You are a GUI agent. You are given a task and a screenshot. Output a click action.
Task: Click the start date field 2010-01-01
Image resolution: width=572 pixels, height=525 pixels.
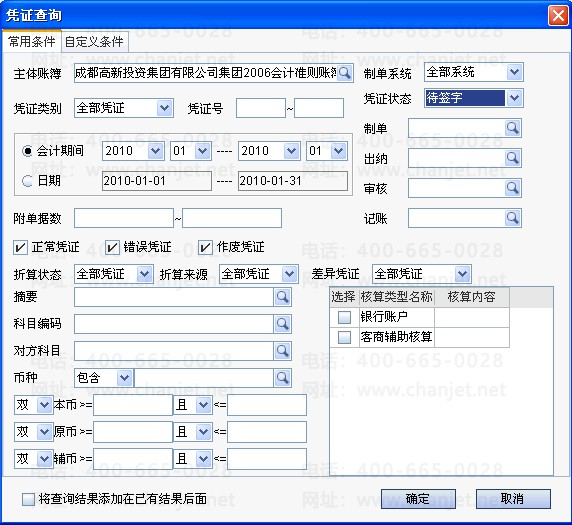[157, 181]
